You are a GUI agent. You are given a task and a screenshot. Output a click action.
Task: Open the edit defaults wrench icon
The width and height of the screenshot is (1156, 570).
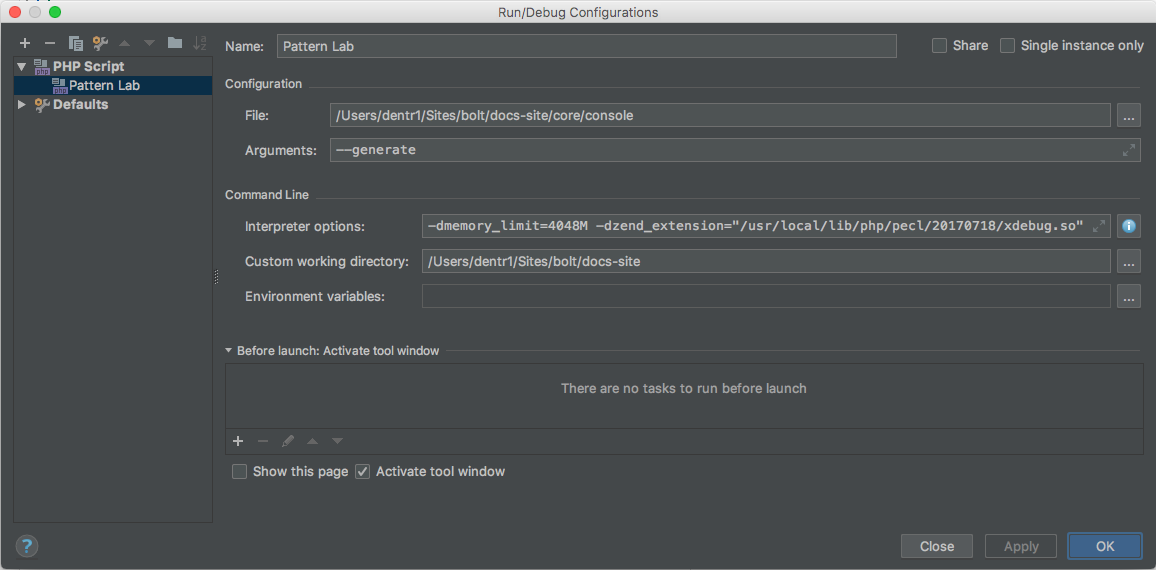pyautogui.click(x=100, y=43)
